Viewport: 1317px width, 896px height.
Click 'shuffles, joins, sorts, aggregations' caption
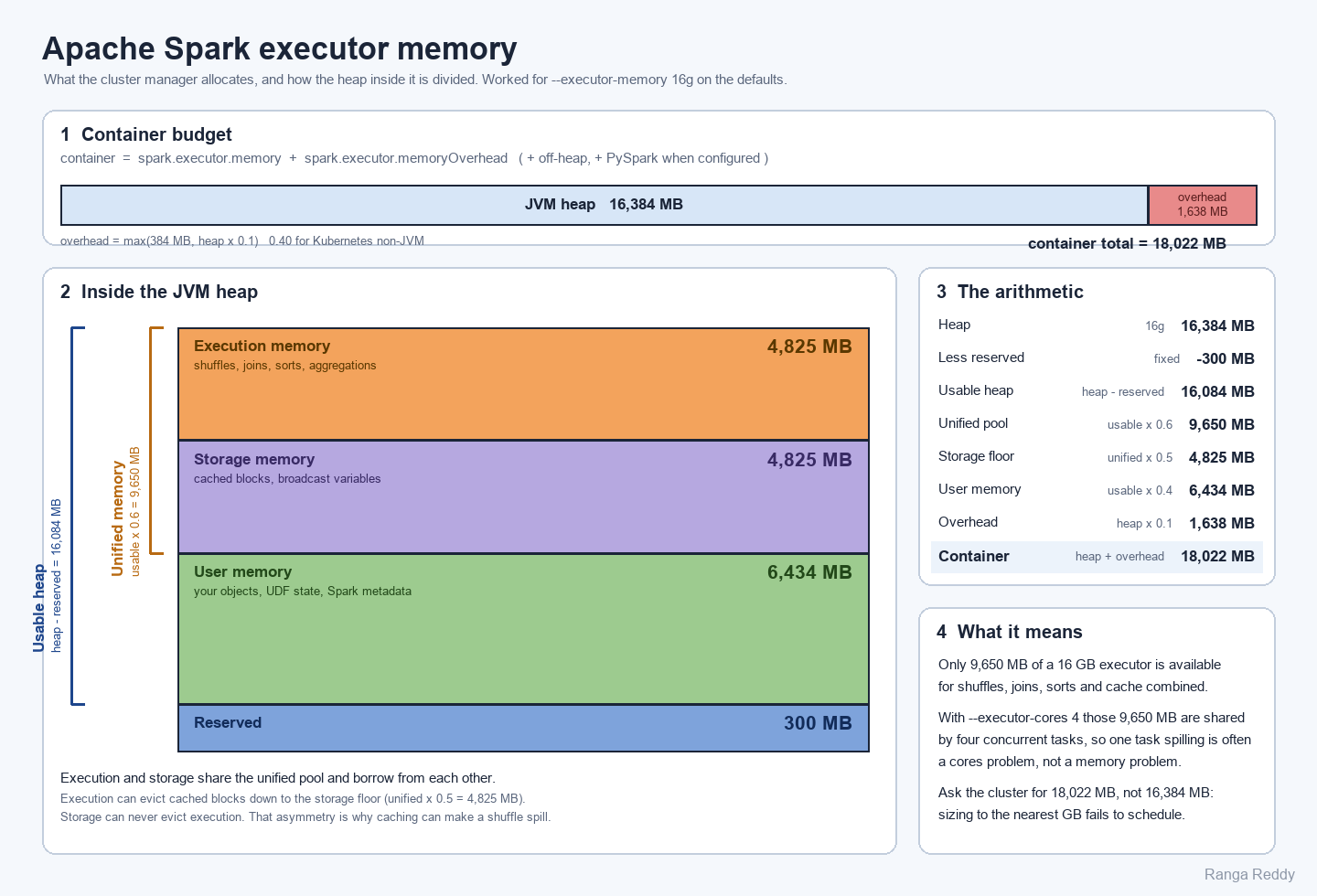[x=284, y=366]
